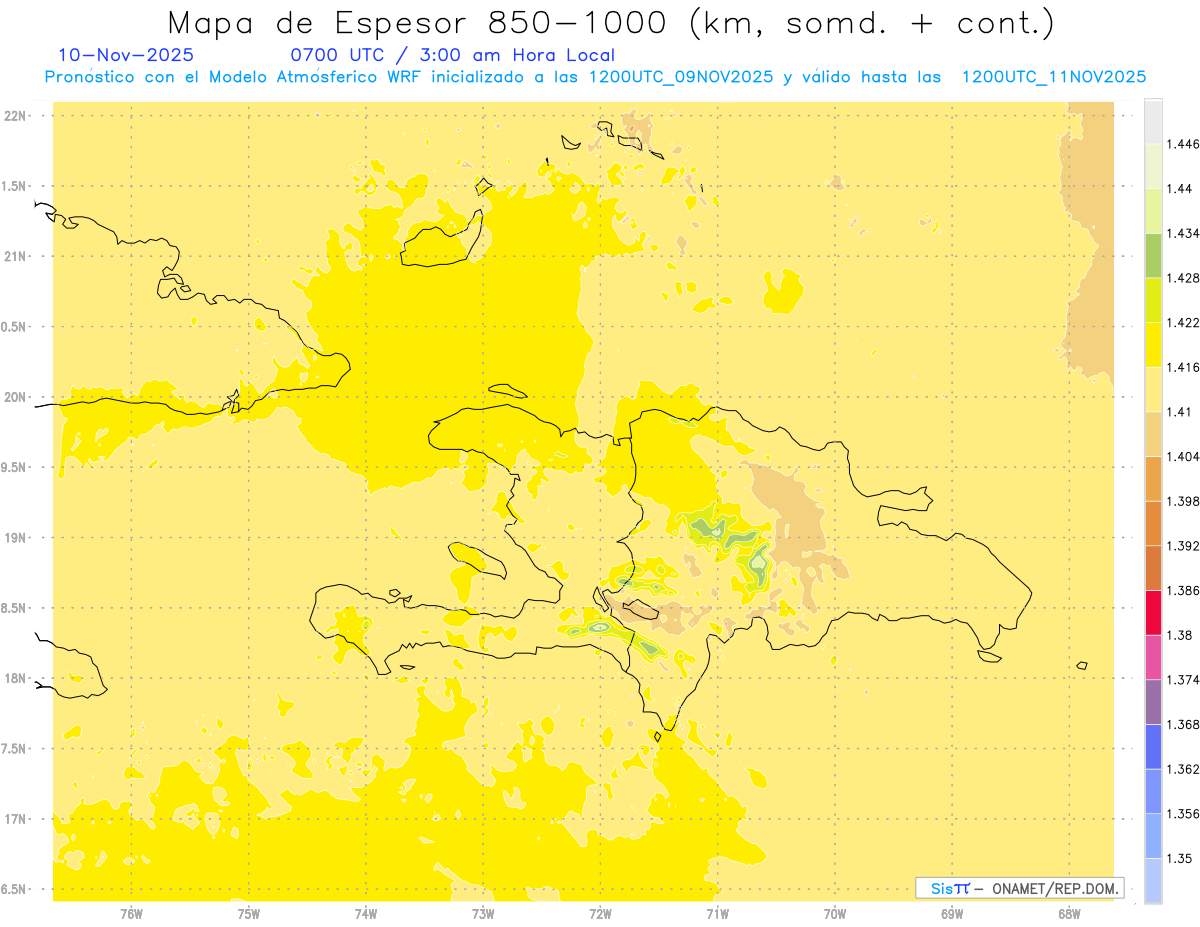This screenshot has width=1200, height=927.
Task: Click the 1.38 colorbar value
Action: coord(1179,635)
